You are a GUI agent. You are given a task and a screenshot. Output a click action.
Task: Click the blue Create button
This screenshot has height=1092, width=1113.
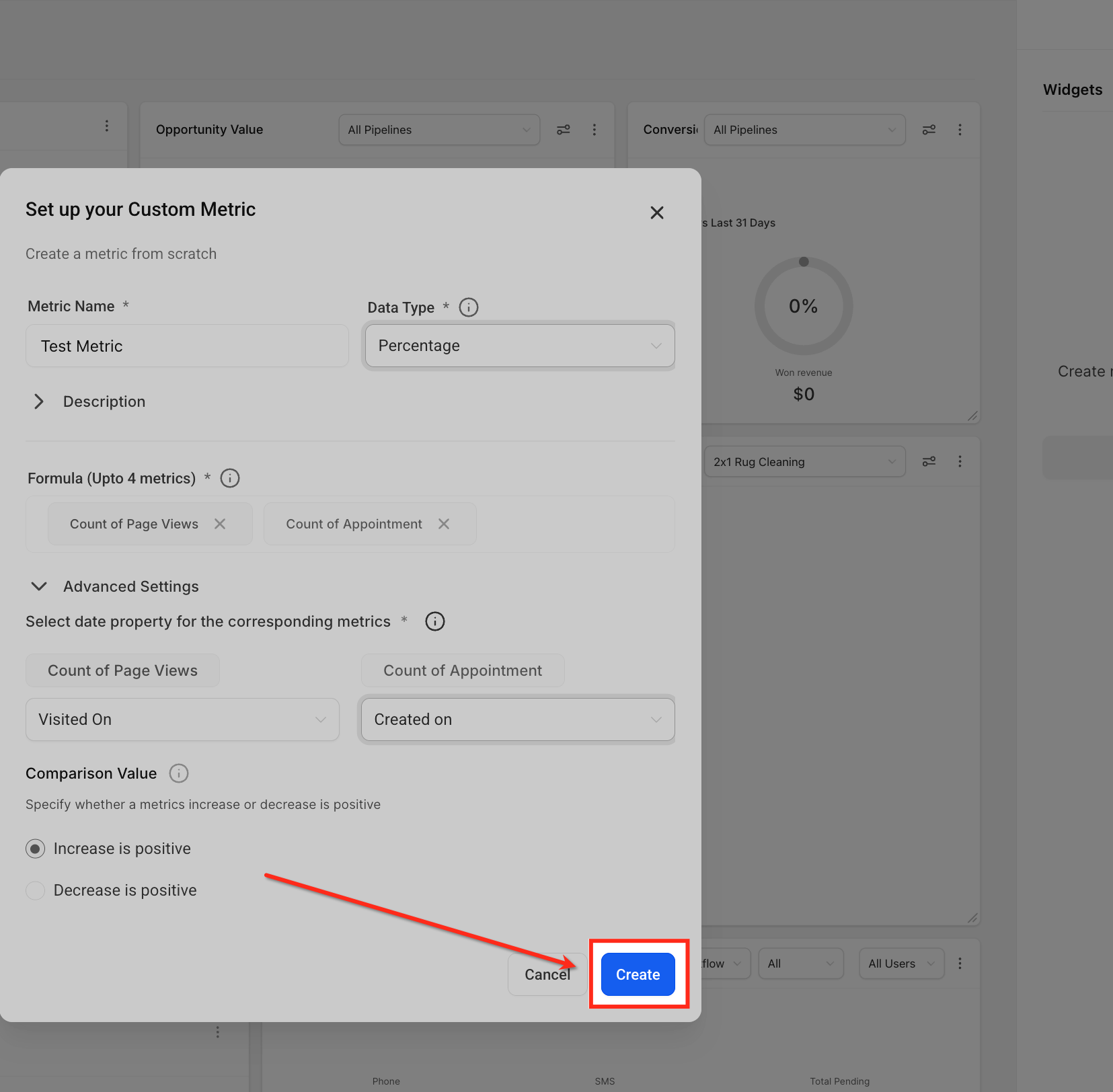click(638, 974)
